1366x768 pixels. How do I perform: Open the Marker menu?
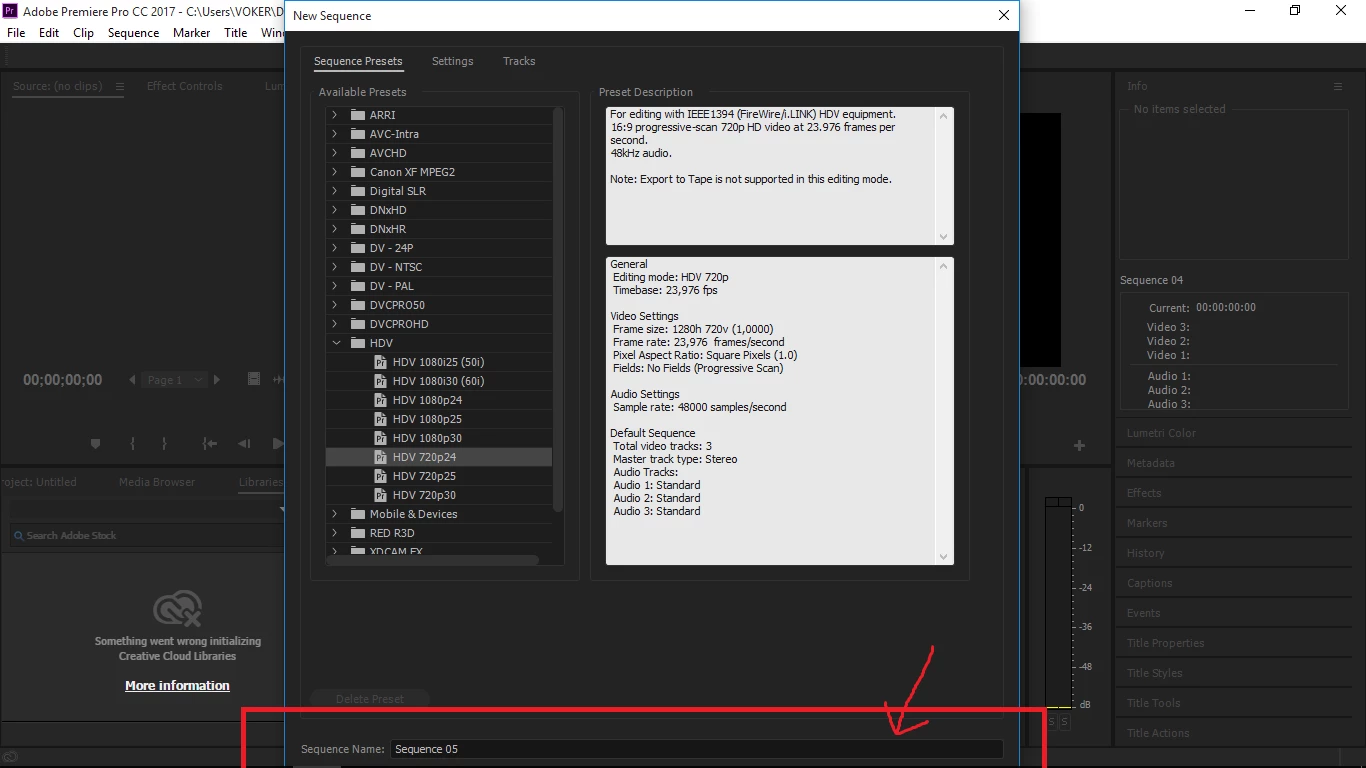pyautogui.click(x=191, y=33)
